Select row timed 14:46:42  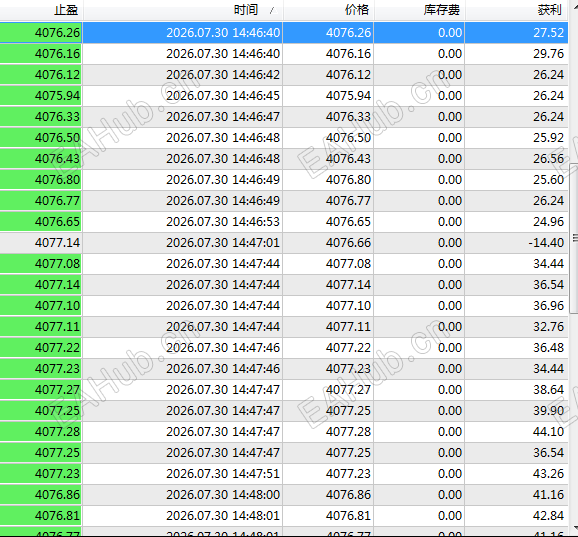tap(284, 74)
